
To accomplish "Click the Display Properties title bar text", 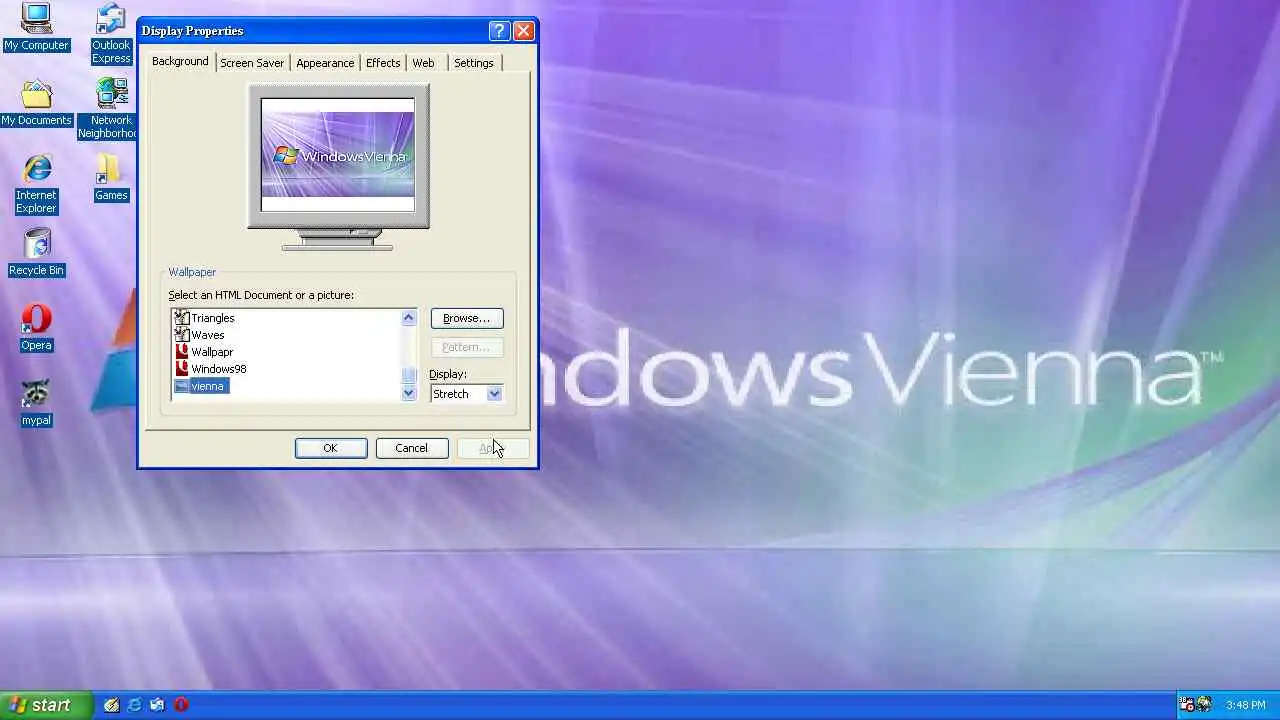I will point(192,31).
